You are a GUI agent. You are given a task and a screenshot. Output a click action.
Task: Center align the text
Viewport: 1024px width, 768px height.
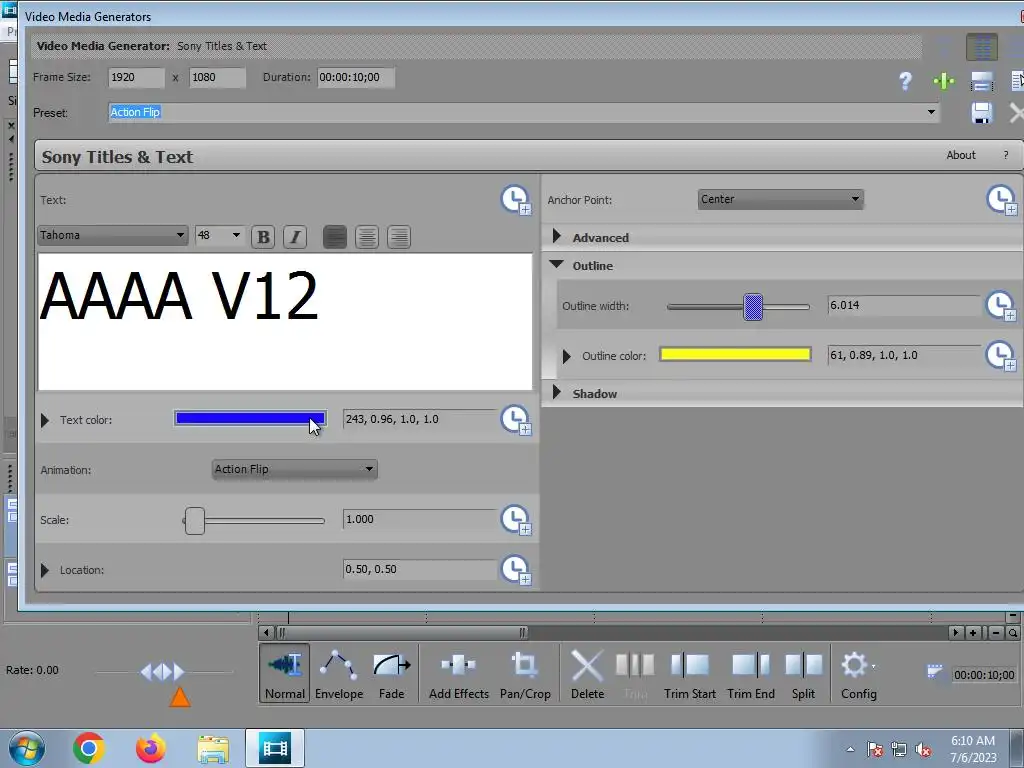pyautogui.click(x=367, y=237)
